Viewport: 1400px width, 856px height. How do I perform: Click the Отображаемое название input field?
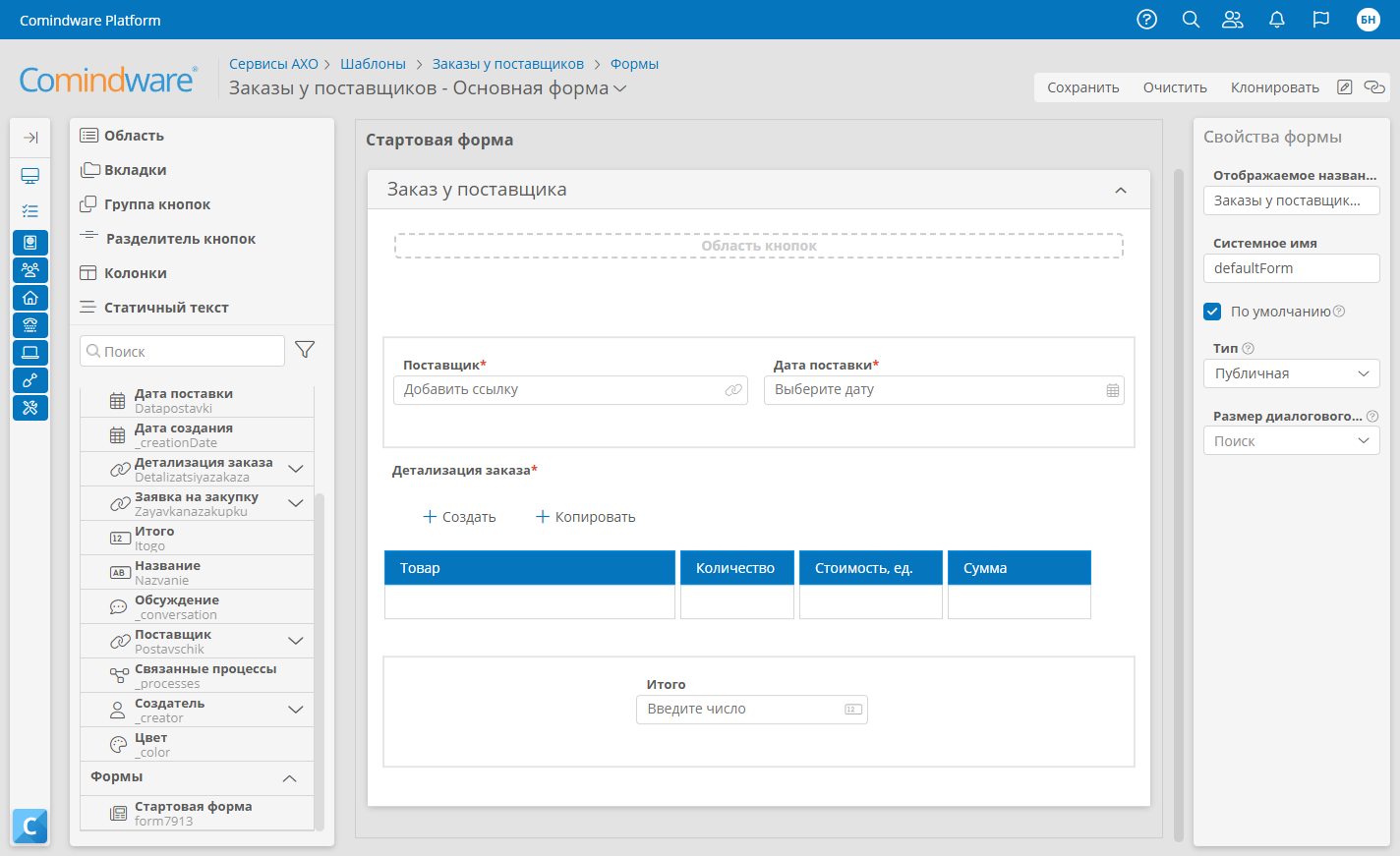(1291, 200)
